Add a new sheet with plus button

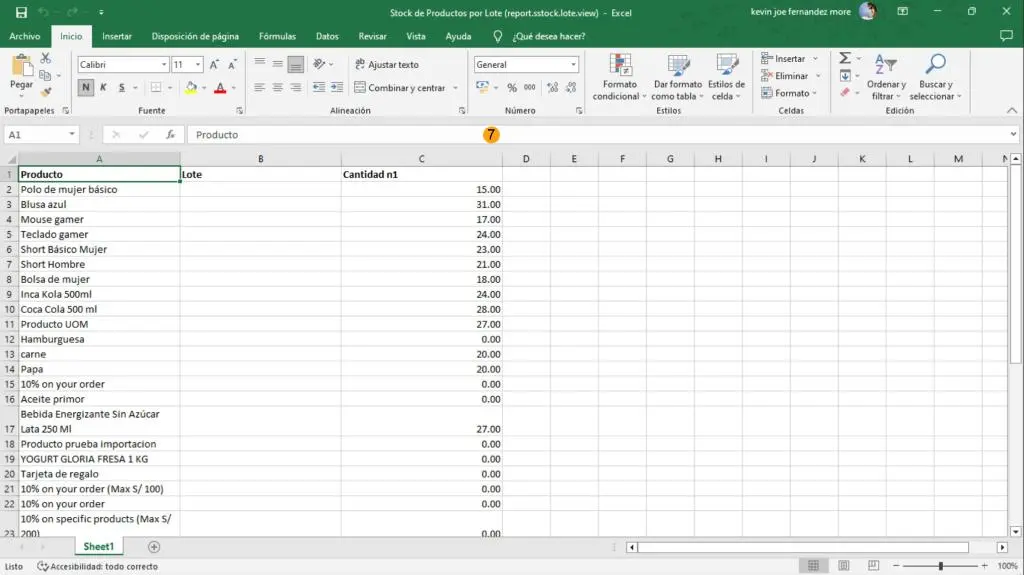tap(154, 547)
